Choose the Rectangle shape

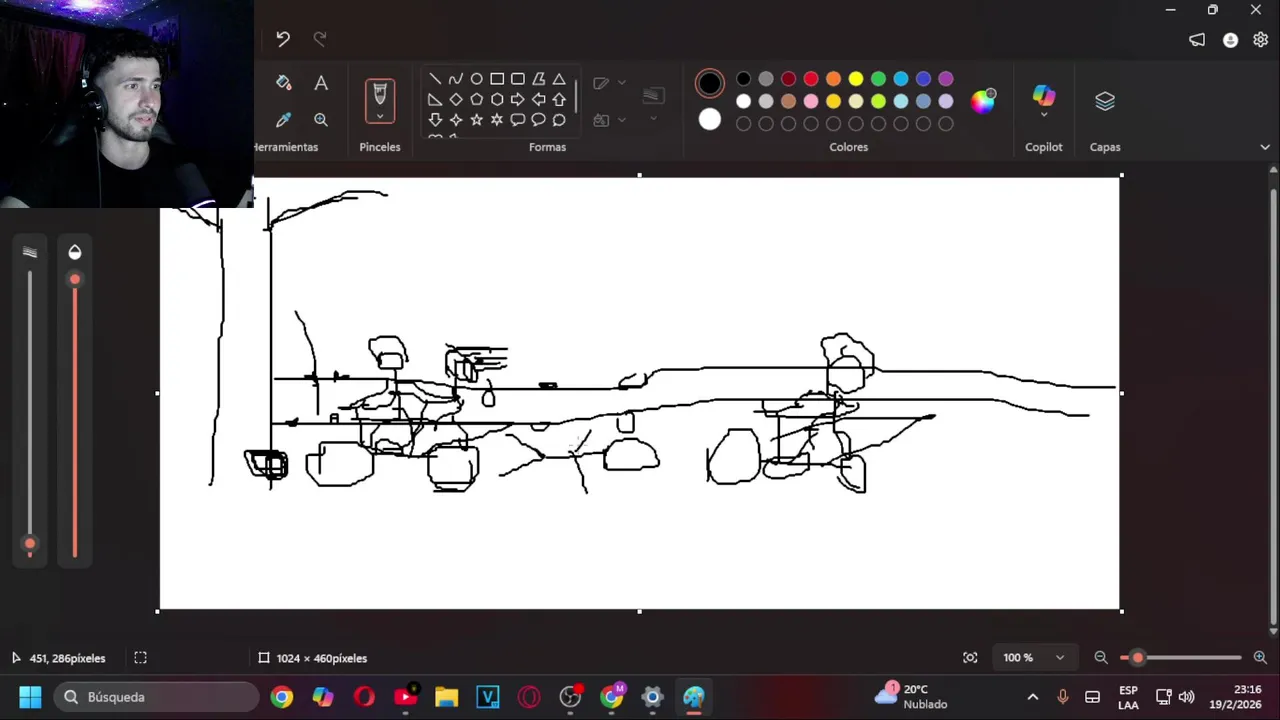click(x=497, y=79)
